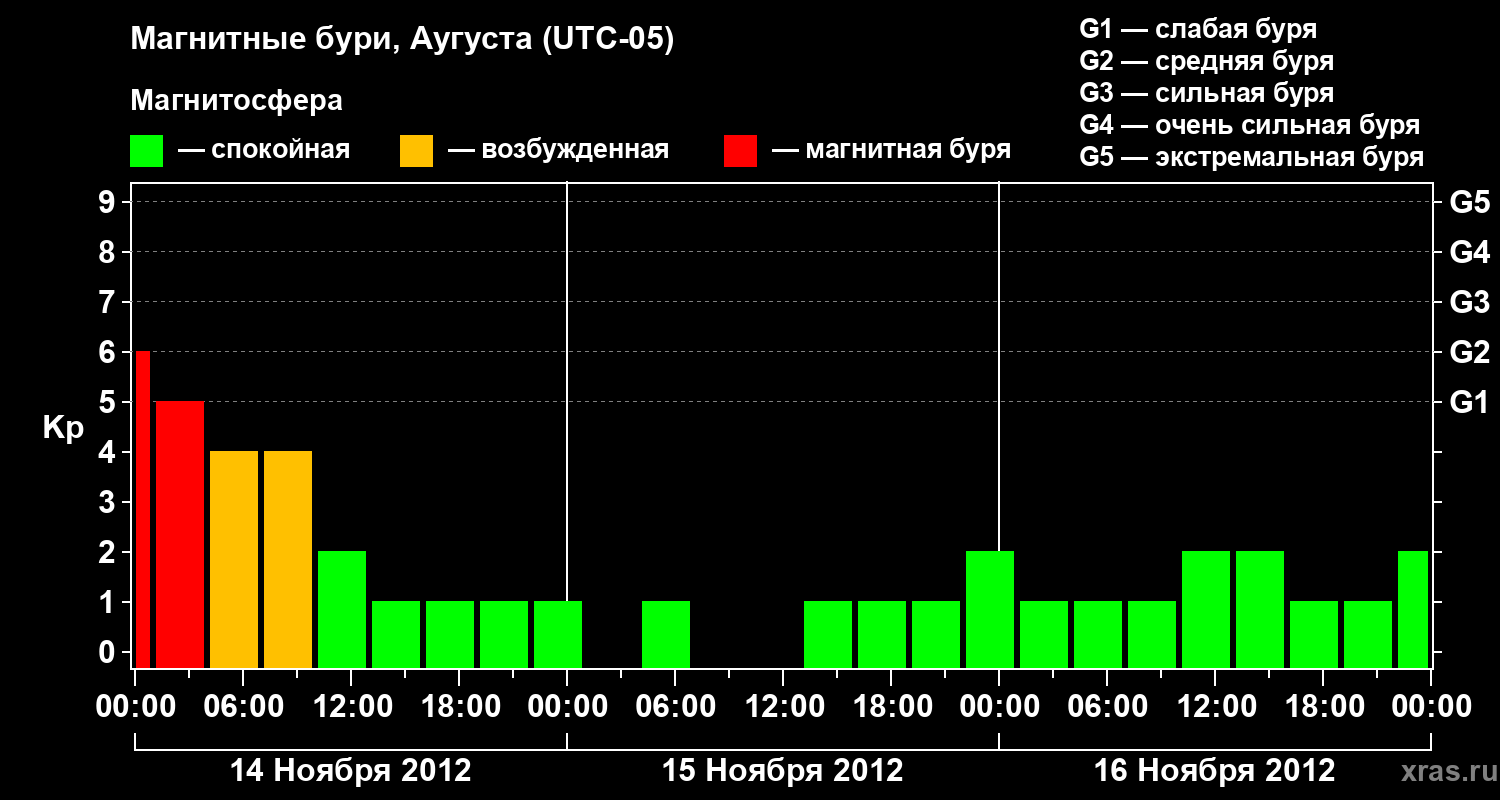The image size is (1500, 800).
Task: Select the 'G5 — экстремальная буря' legend line
Action: click(1251, 158)
